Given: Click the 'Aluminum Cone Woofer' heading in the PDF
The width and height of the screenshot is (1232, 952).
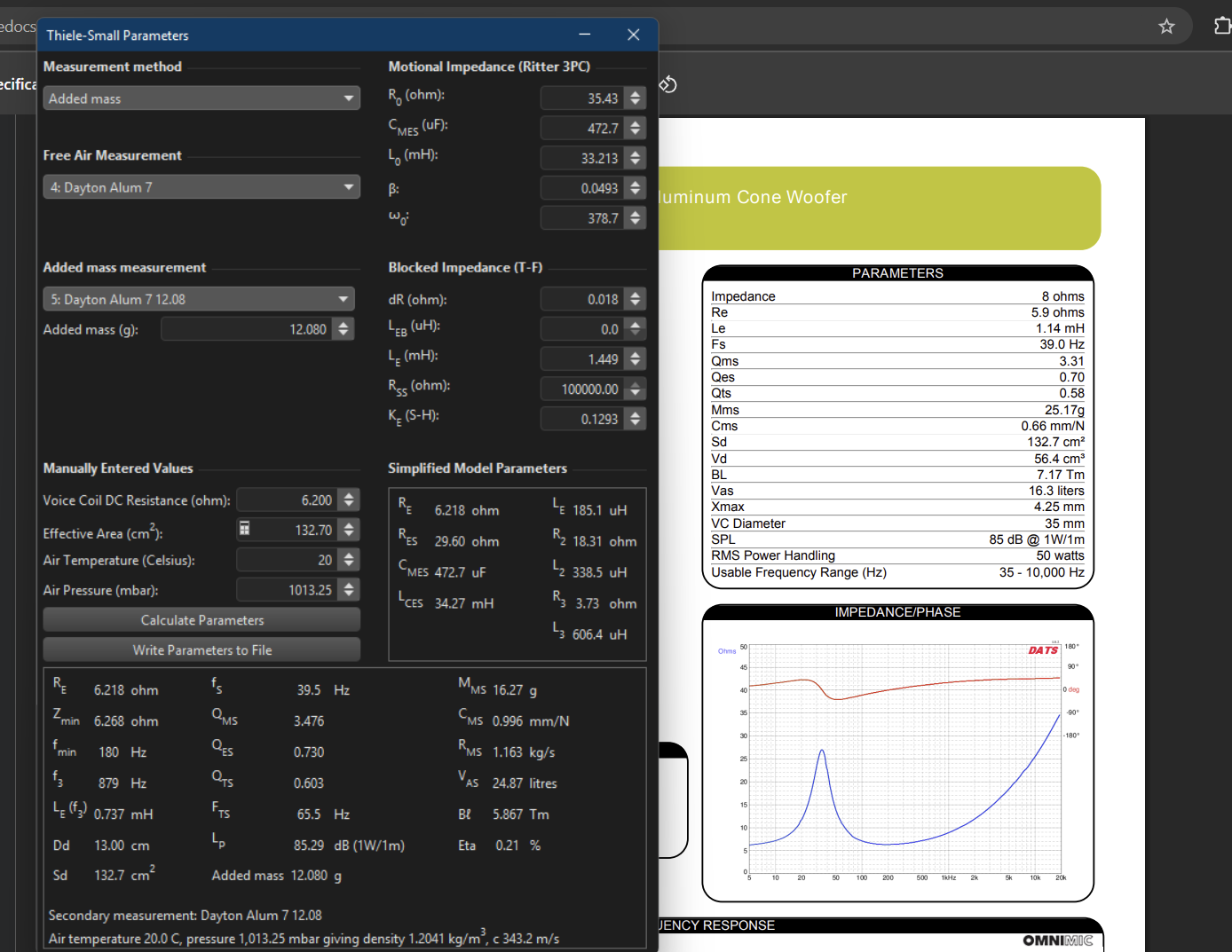Looking at the screenshot, I should point(753,197).
